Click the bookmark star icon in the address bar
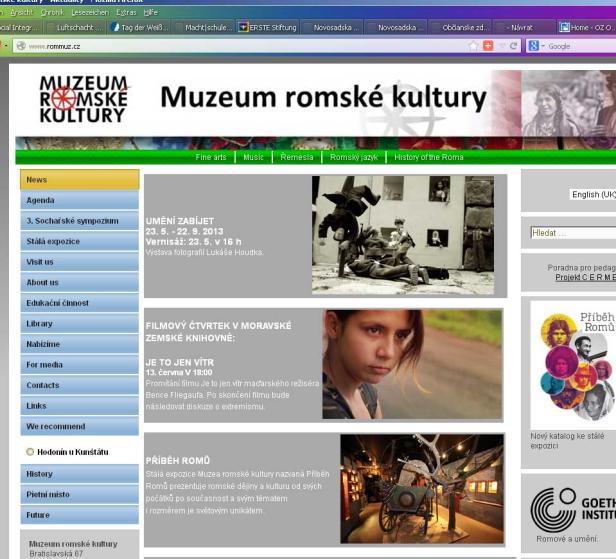The height and width of the screenshot is (559, 616). point(474,46)
